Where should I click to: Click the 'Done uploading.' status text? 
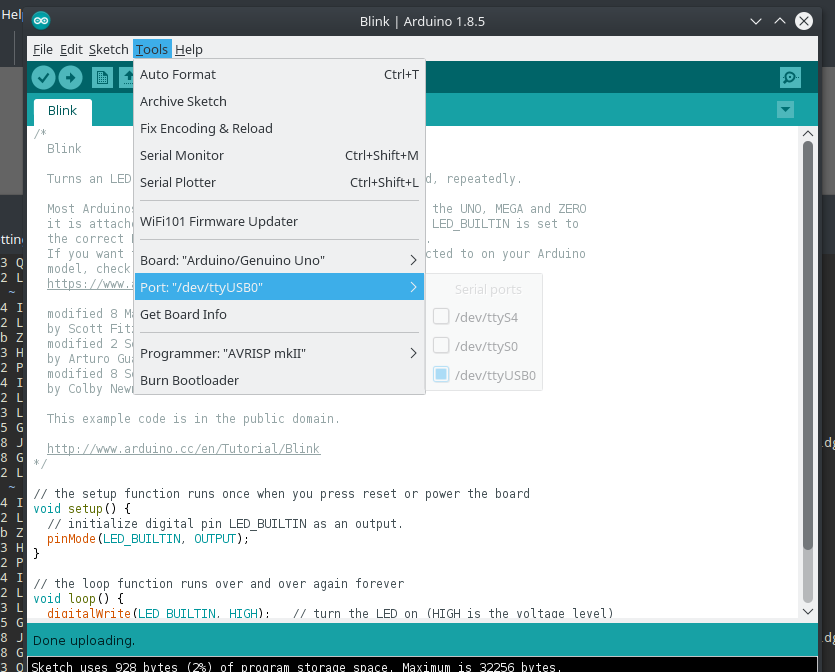point(84,640)
